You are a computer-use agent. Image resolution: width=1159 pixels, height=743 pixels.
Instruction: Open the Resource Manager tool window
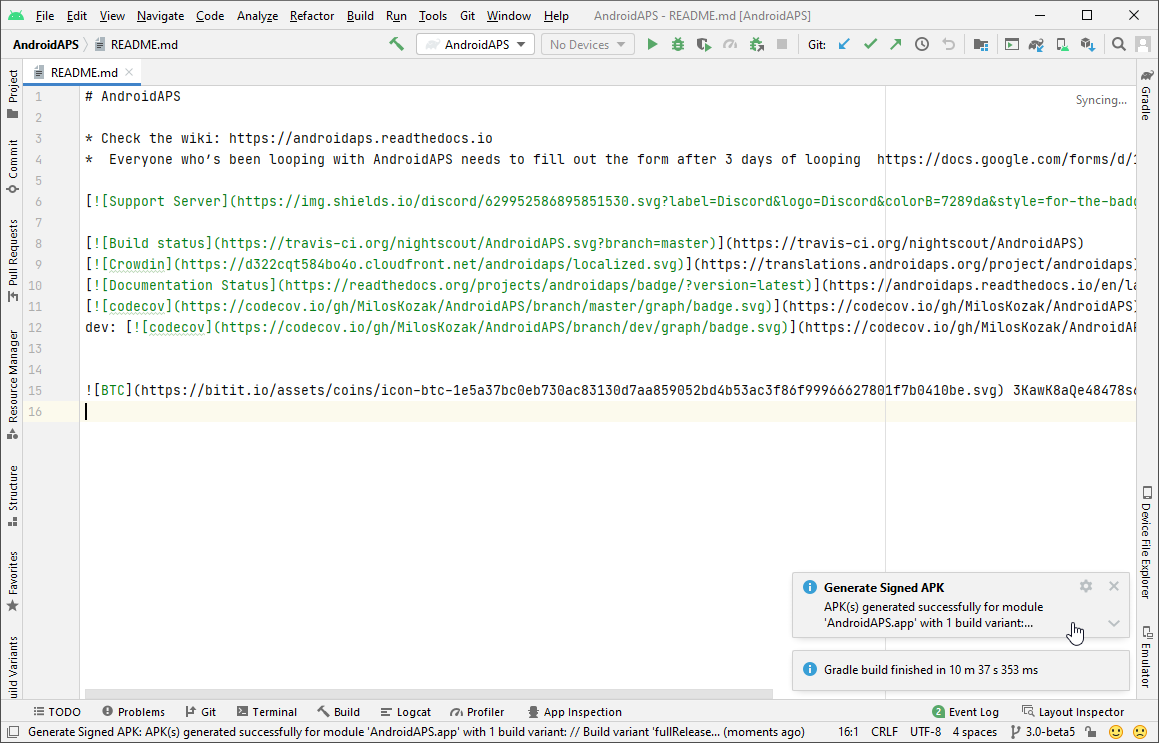[x=12, y=384]
